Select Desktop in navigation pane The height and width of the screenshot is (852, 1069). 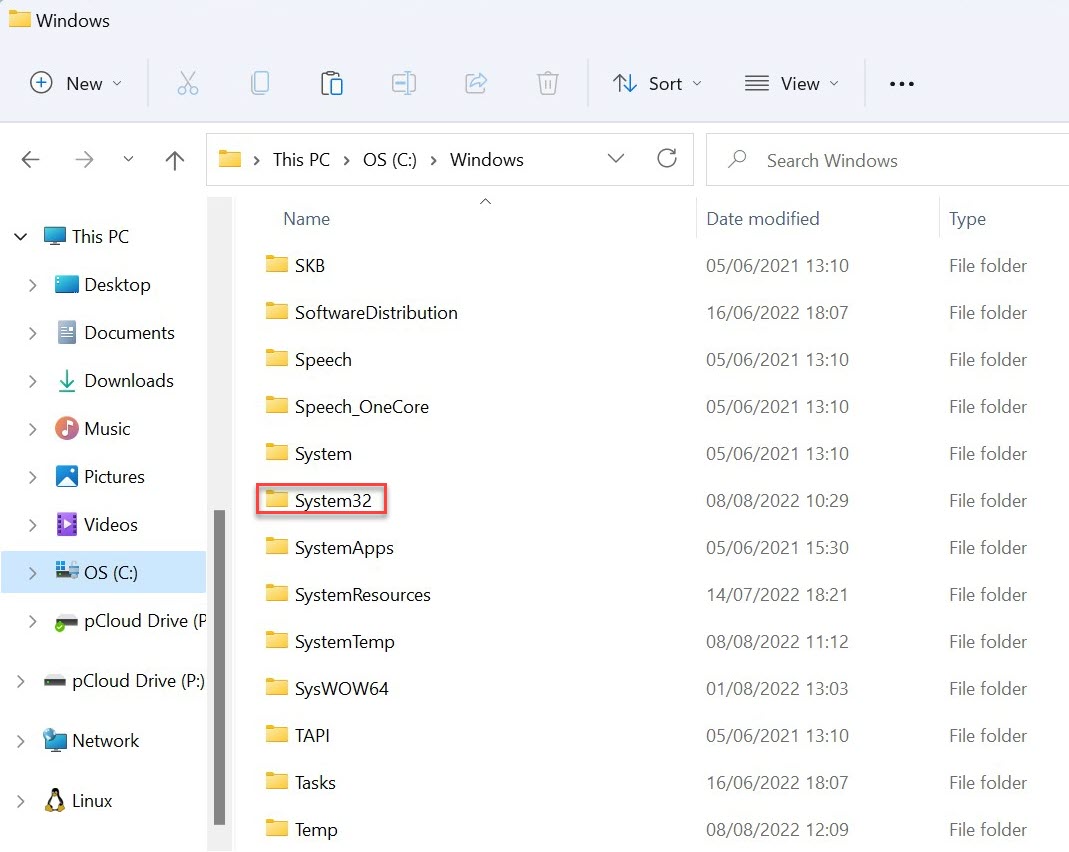pos(103,285)
